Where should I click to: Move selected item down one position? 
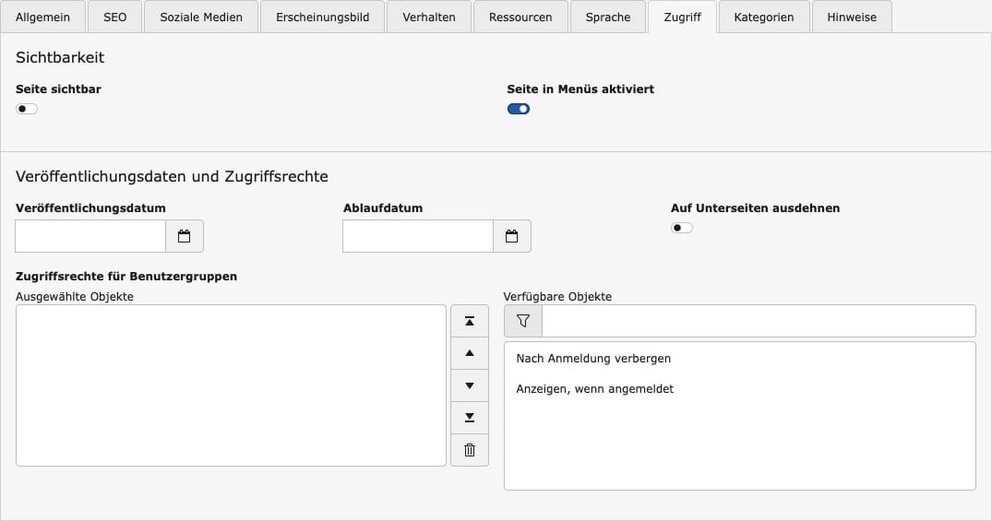pyautogui.click(x=470, y=386)
